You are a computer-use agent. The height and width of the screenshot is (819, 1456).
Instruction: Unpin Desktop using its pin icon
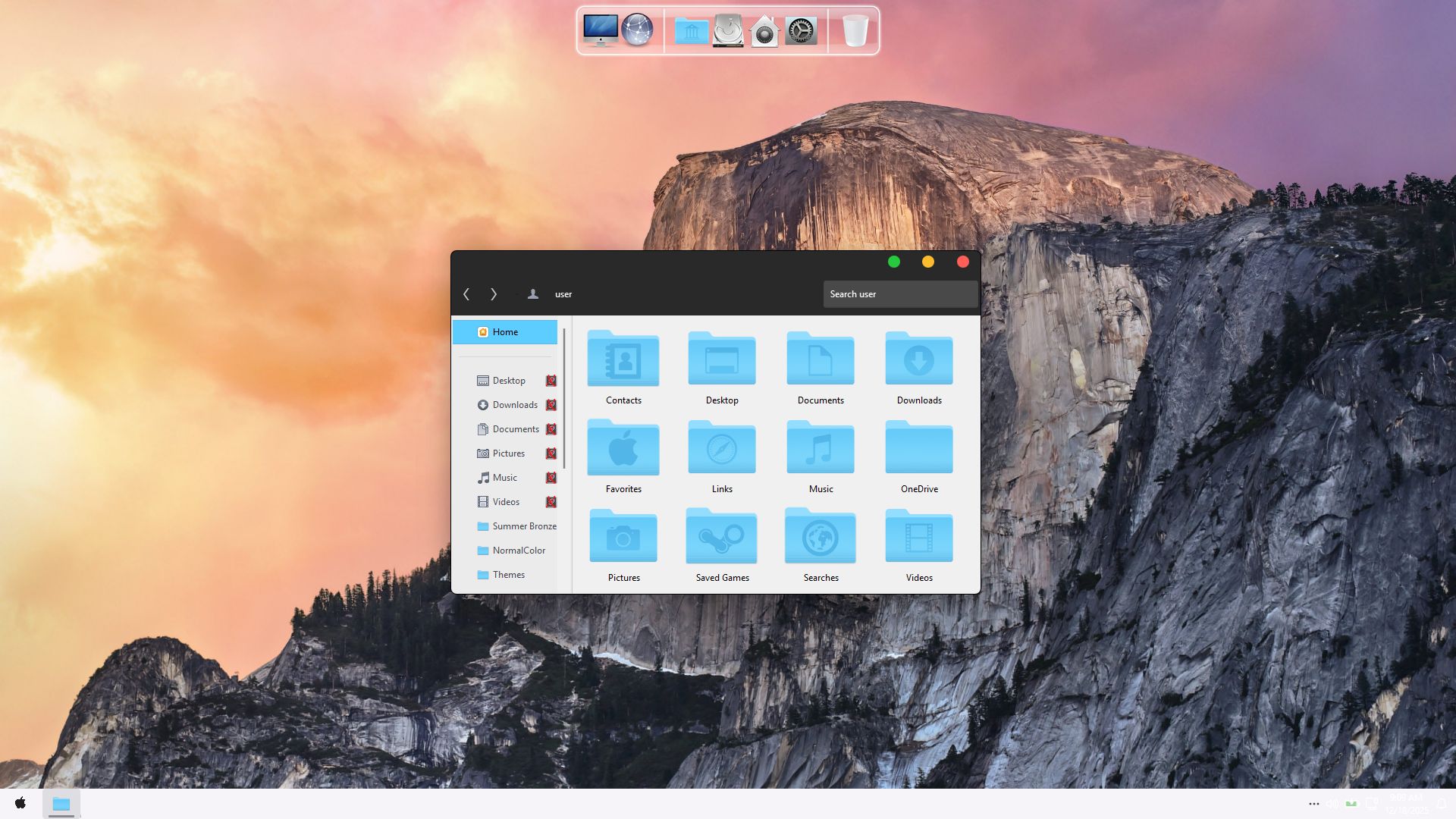tap(551, 381)
